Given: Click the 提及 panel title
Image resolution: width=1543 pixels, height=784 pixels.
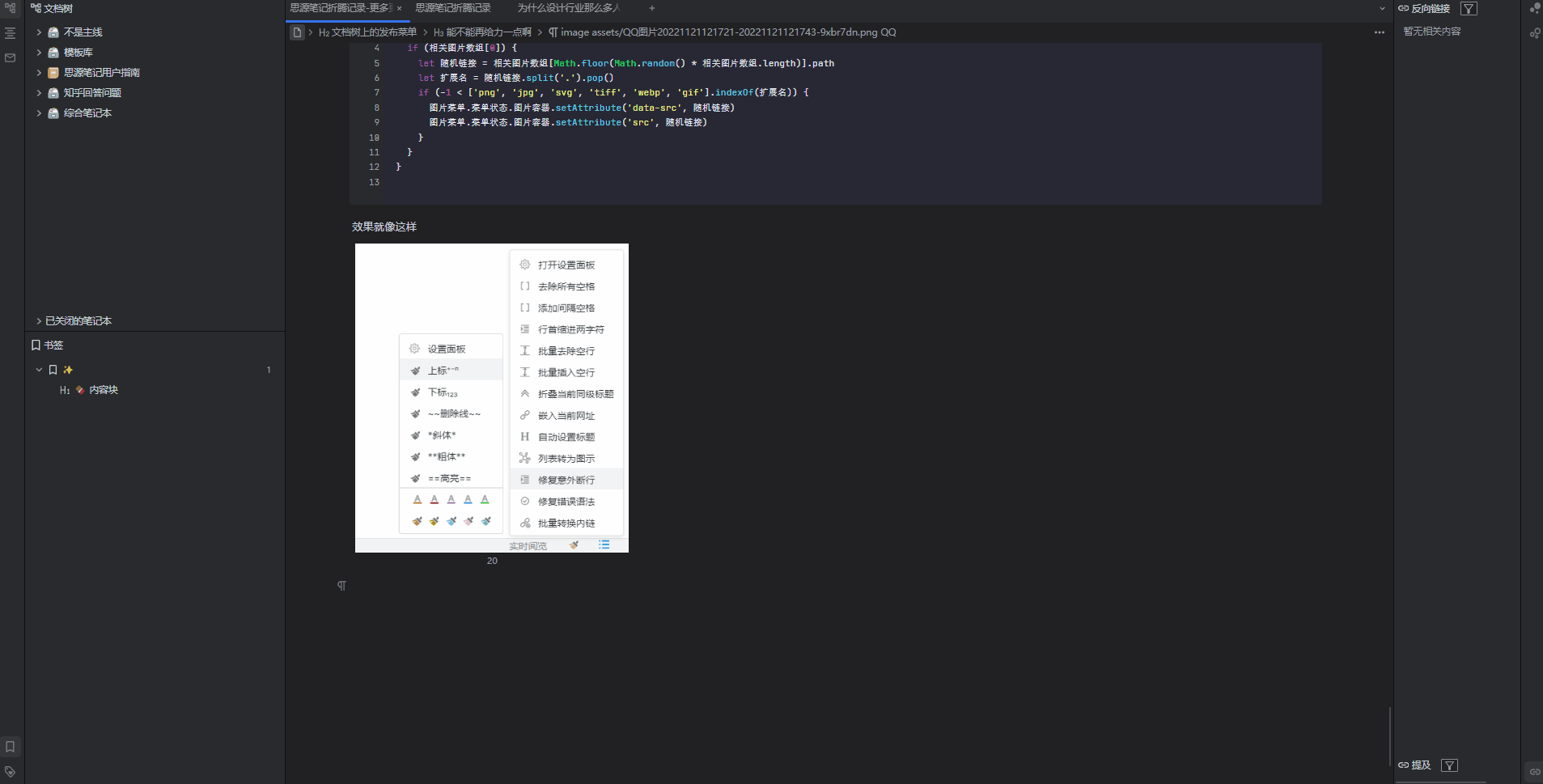Looking at the screenshot, I should click(x=1421, y=765).
